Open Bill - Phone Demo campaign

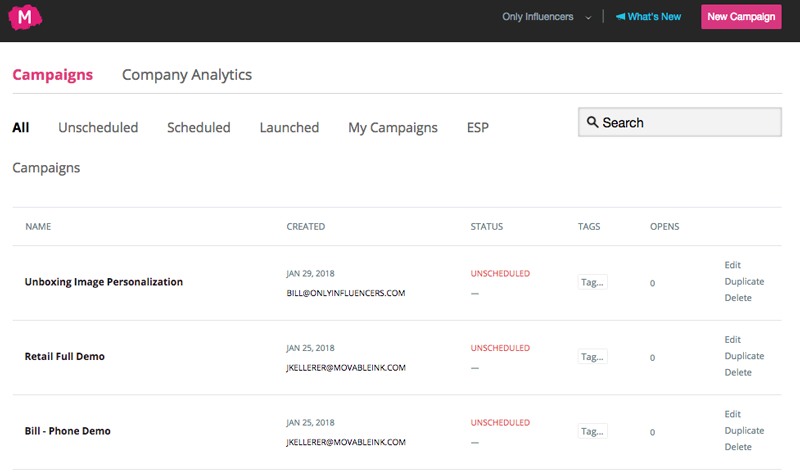[67, 431]
